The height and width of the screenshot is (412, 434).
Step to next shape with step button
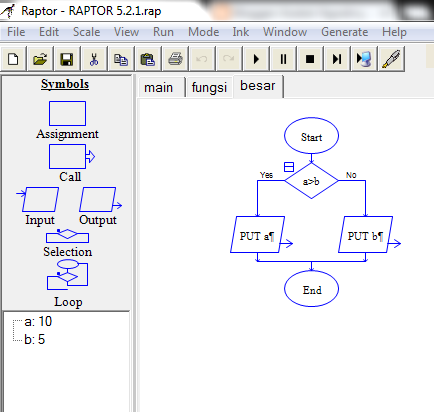[x=337, y=59]
